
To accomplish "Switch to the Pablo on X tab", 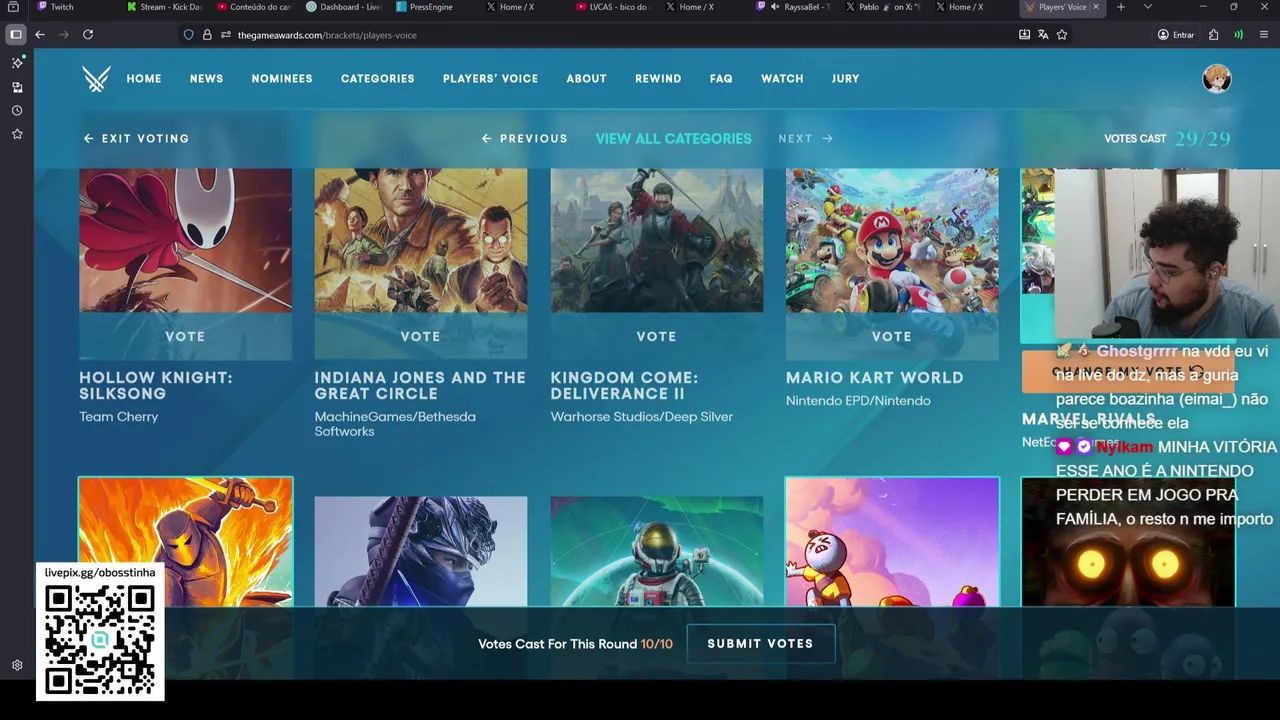I will click(882, 7).
